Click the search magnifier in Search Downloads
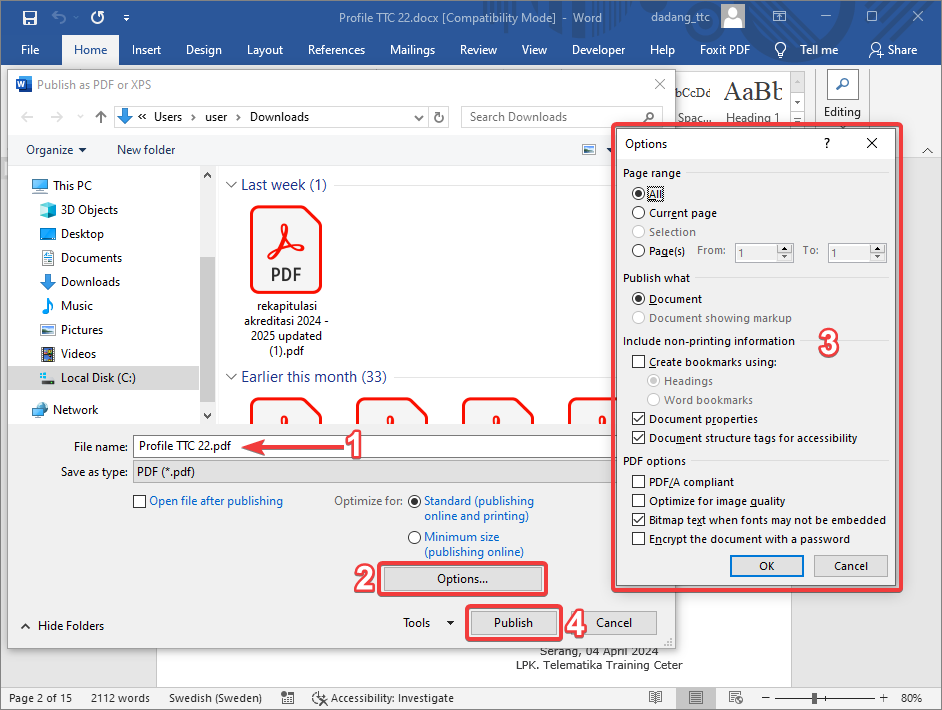This screenshot has height=710, width=942. [x=649, y=117]
